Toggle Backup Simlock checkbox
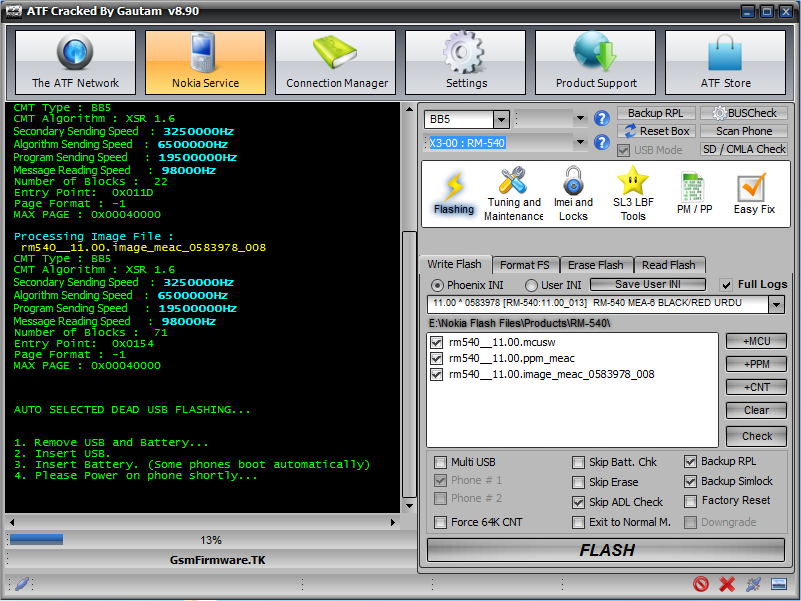 pos(690,481)
